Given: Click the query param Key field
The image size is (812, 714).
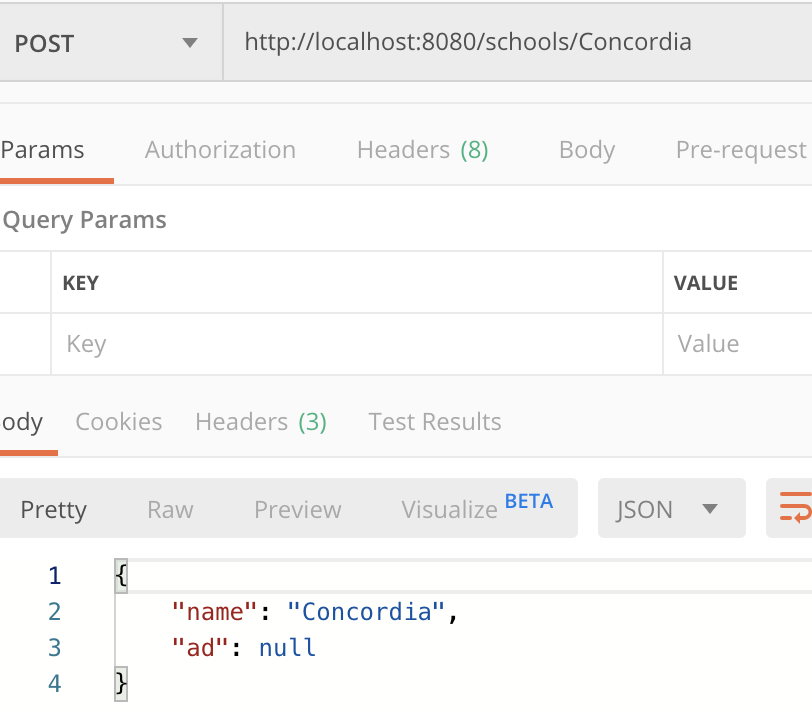Looking at the screenshot, I should (x=357, y=344).
